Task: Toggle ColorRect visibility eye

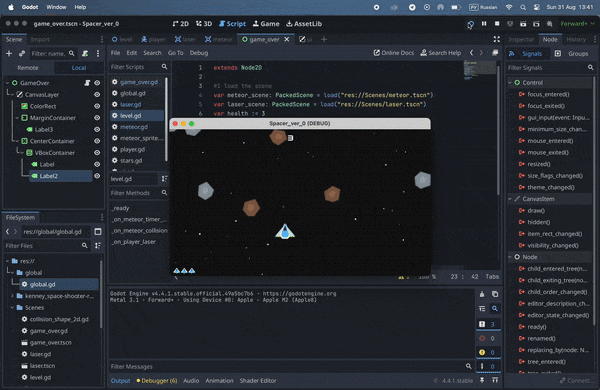Action: (x=97, y=106)
